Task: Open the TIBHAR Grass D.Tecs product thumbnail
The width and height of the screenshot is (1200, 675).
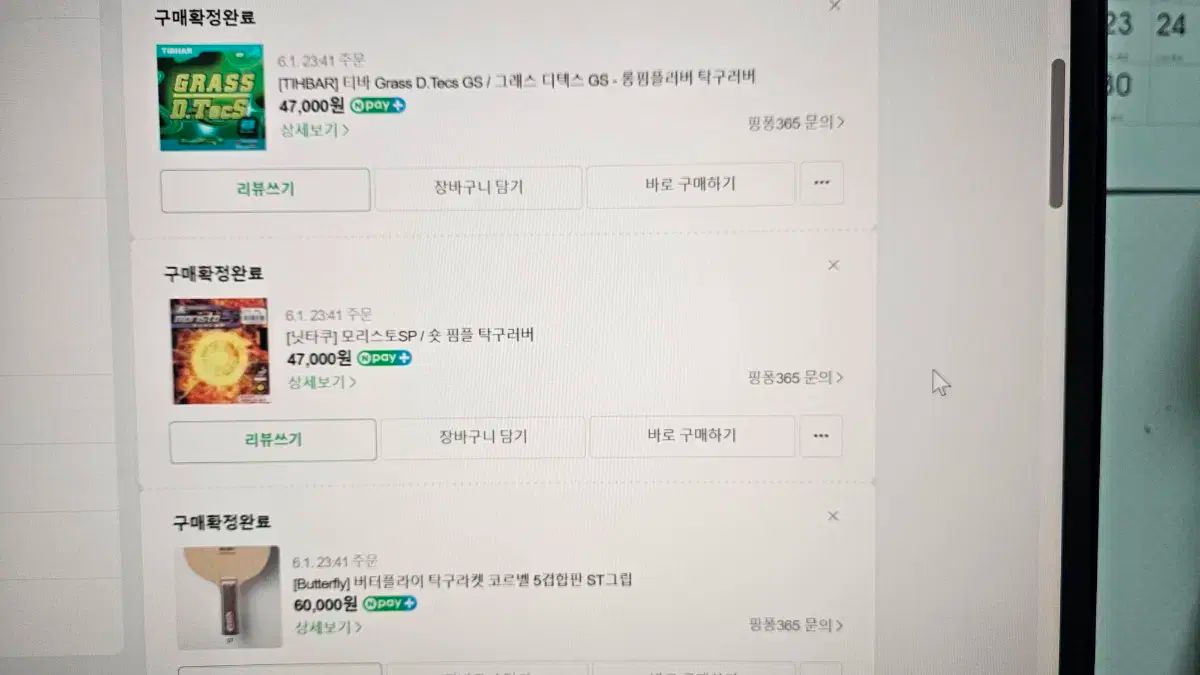Action: pyautogui.click(x=211, y=97)
